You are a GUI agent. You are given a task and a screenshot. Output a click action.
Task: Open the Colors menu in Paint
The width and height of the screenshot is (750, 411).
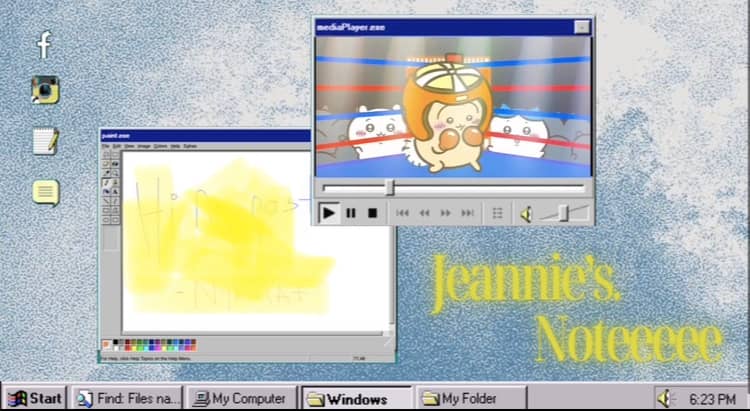click(160, 146)
